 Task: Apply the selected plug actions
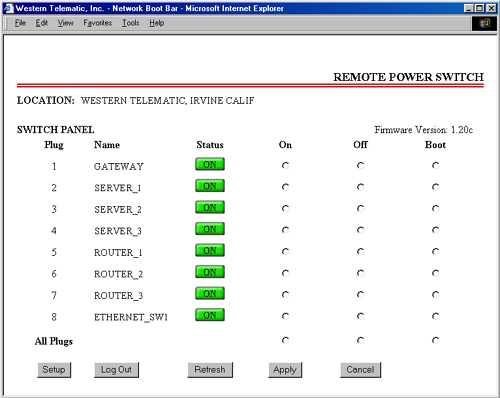click(x=285, y=370)
